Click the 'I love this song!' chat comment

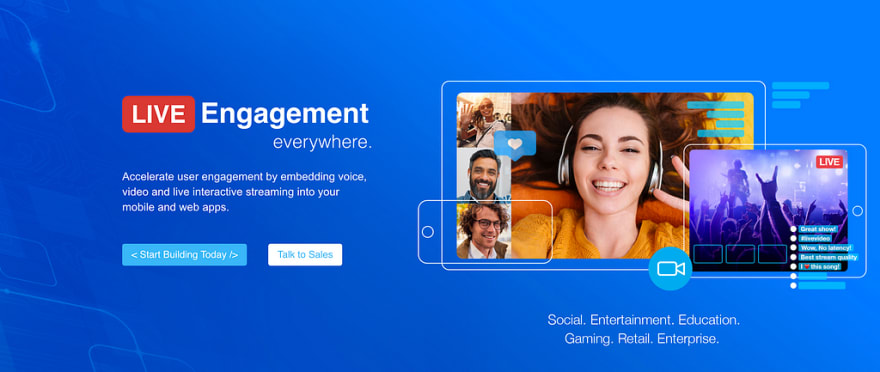tap(820, 267)
